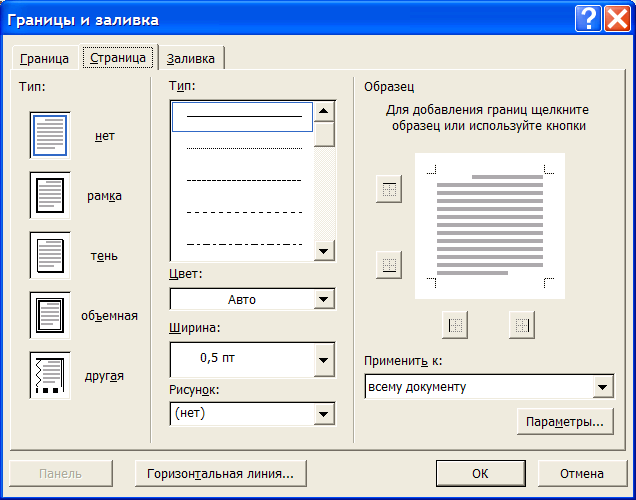Choose the solid line style

point(243,117)
